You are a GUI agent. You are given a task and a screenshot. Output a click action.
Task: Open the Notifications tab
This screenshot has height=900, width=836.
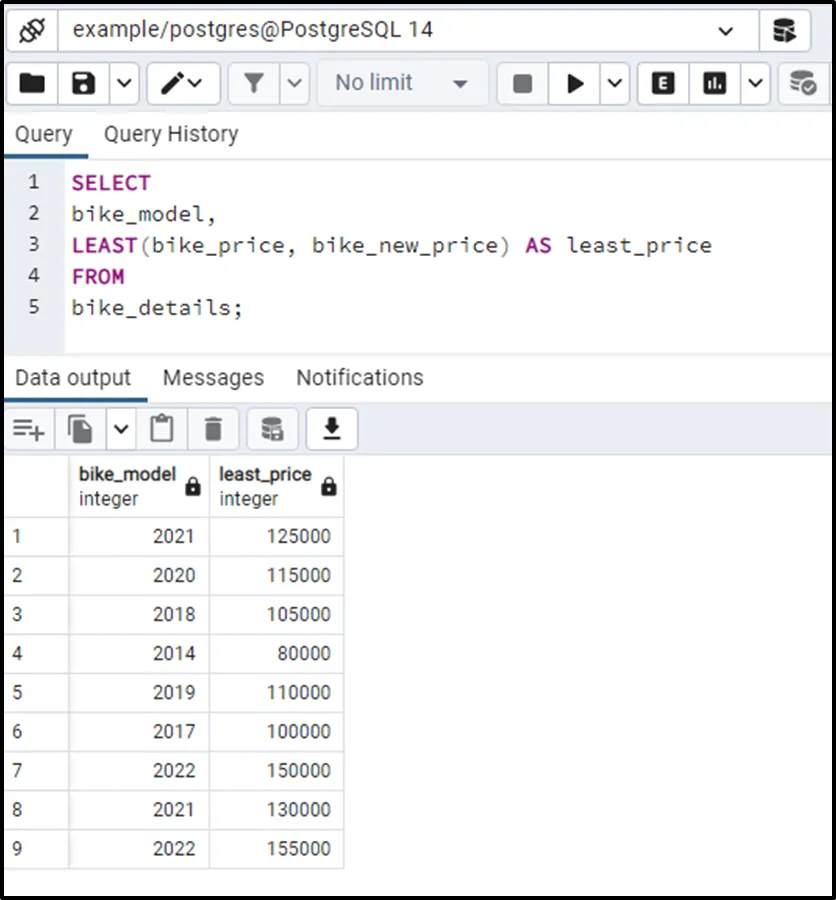click(x=359, y=378)
